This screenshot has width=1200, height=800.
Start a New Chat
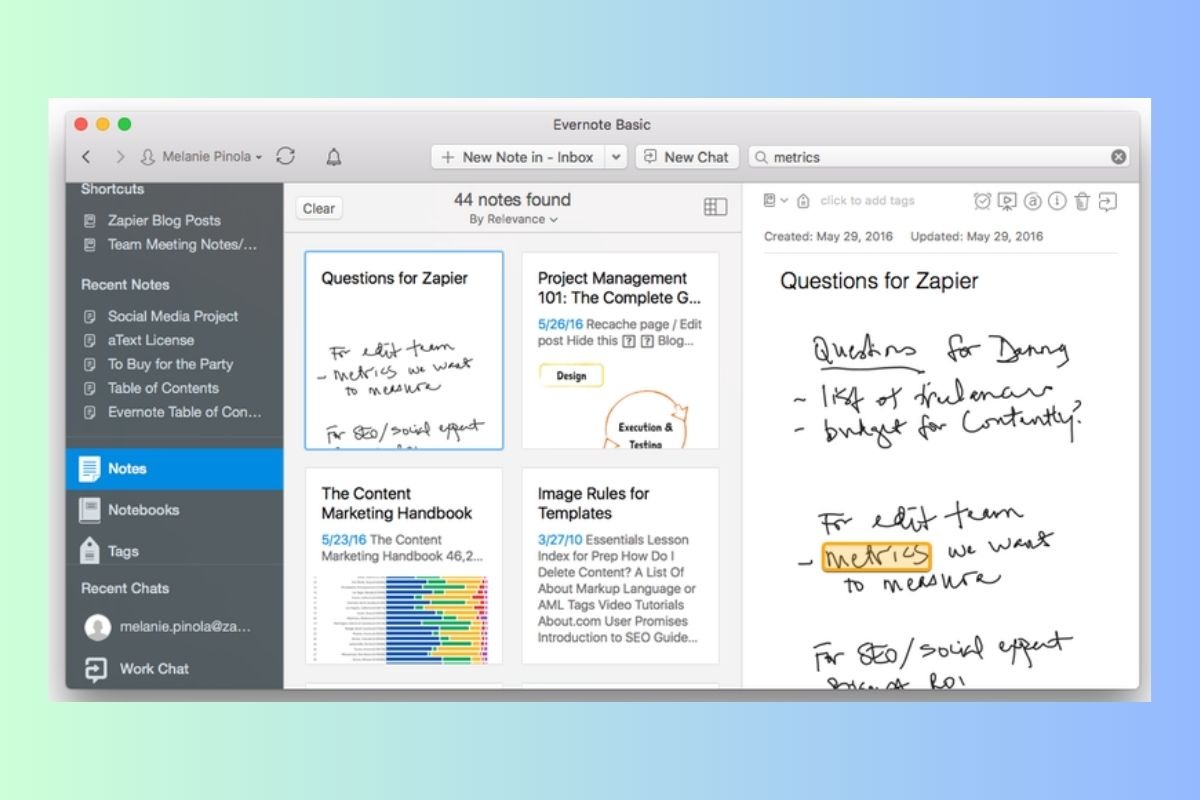tap(687, 157)
